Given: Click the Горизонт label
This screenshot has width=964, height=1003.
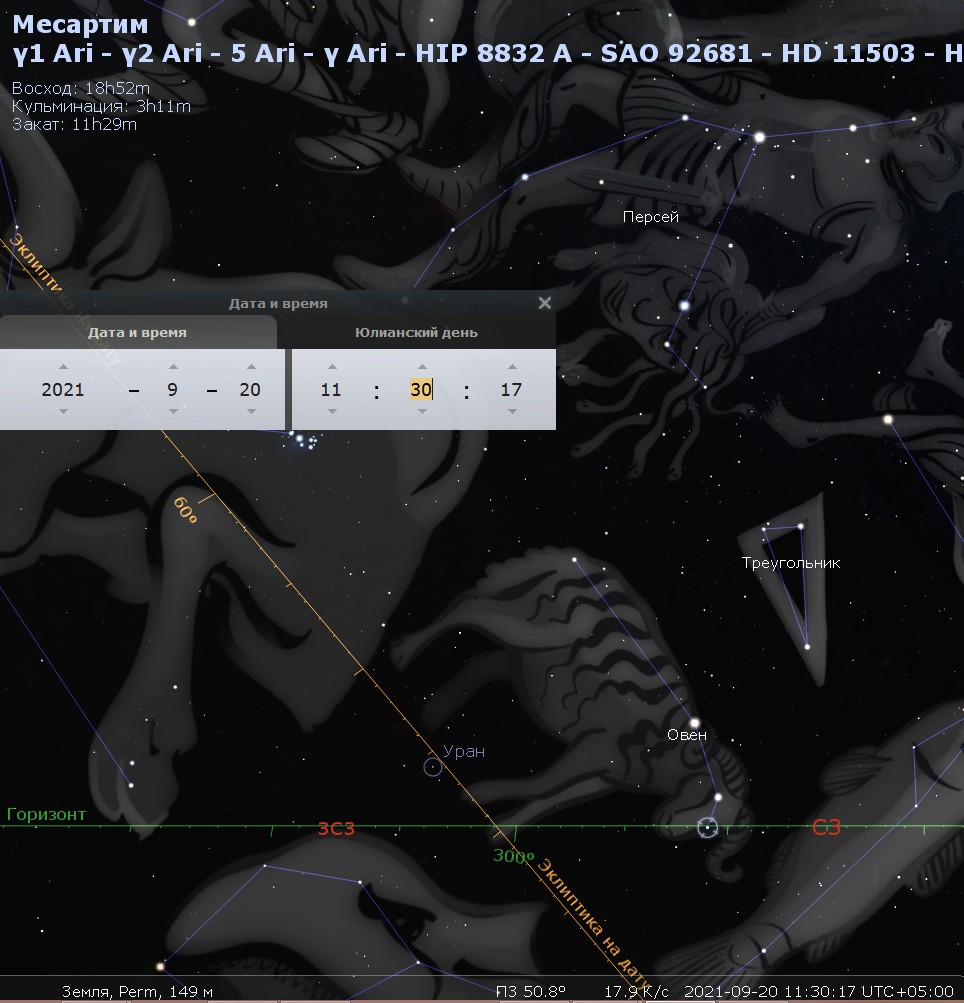Looking at the screenshot, I should 46,814.
